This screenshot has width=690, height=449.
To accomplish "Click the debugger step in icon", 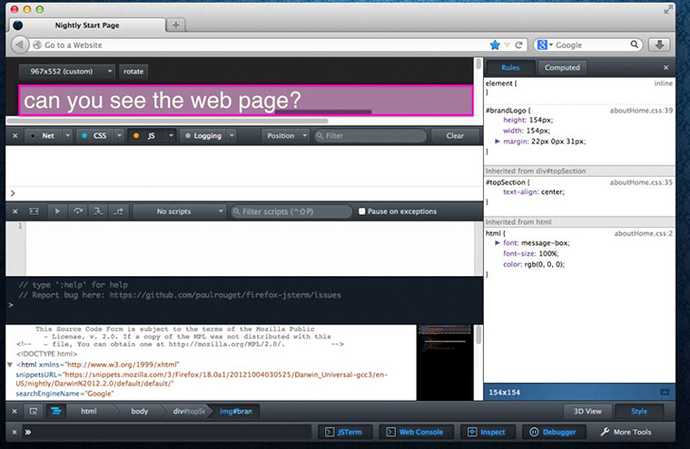I will (98, 211).
